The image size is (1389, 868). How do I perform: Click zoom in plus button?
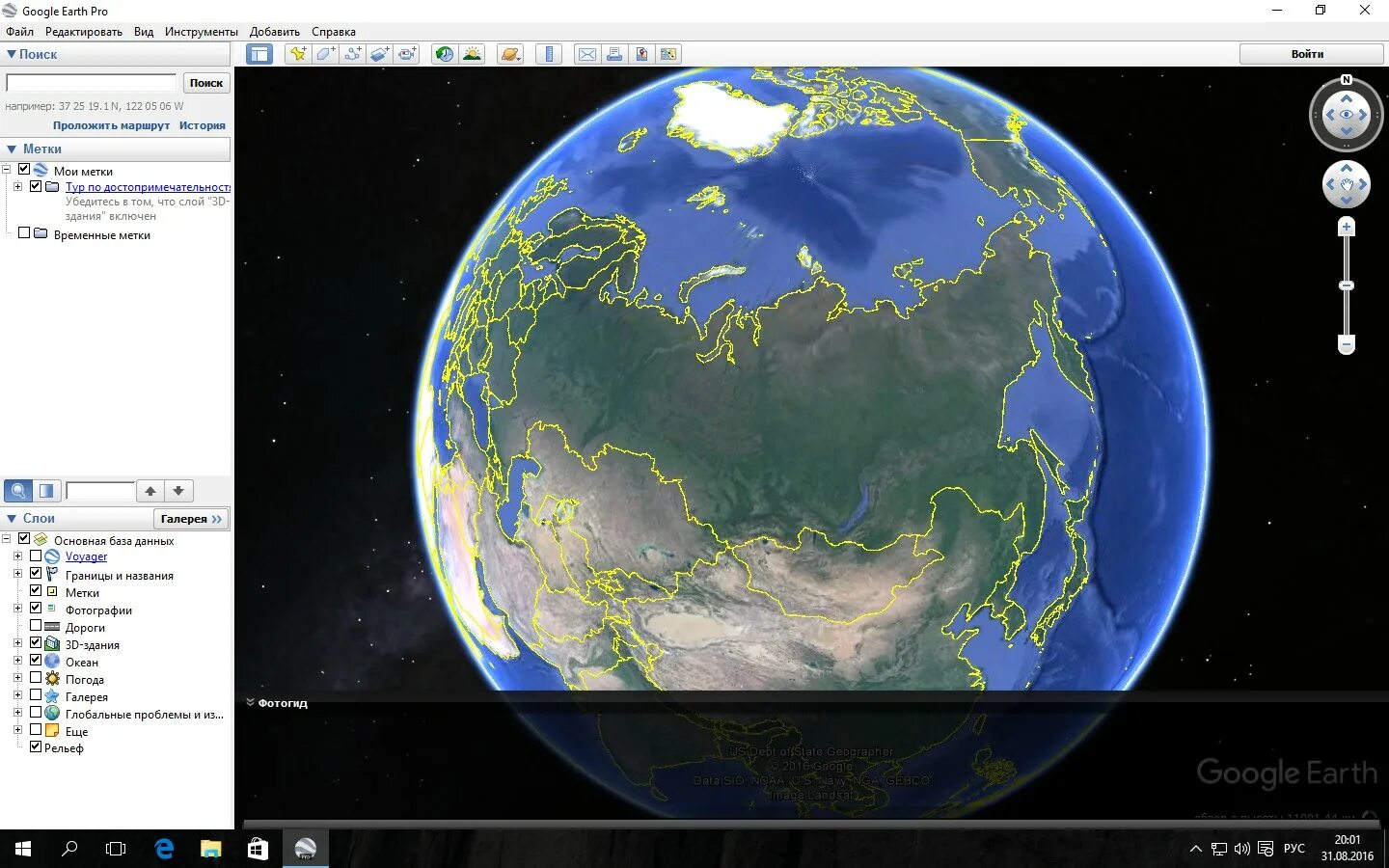tap(1347, 227)
